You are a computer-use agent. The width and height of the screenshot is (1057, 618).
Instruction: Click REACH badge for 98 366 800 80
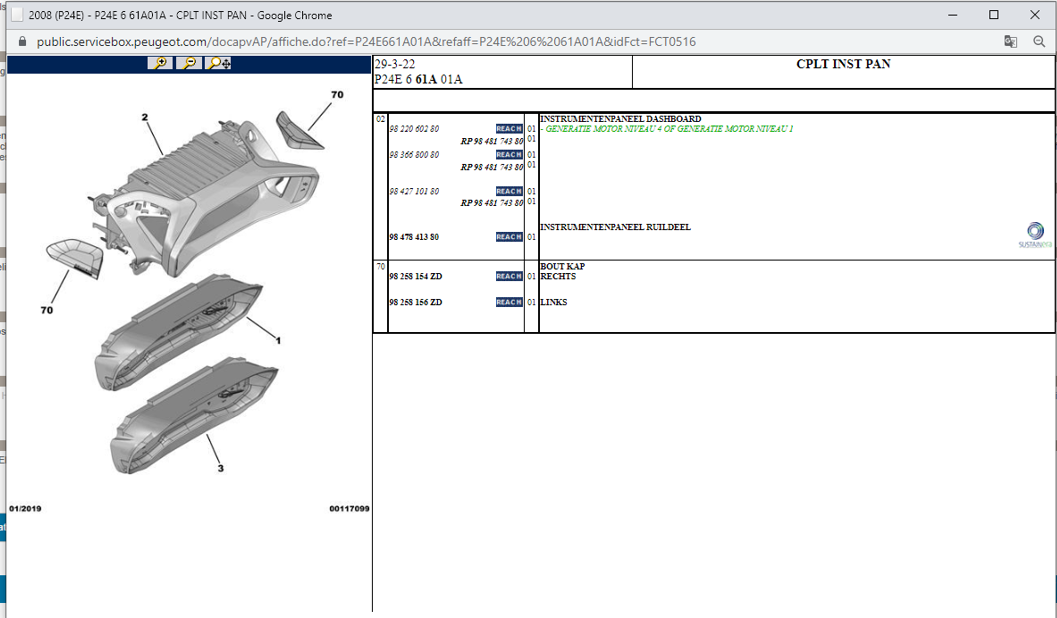(509, 155)
